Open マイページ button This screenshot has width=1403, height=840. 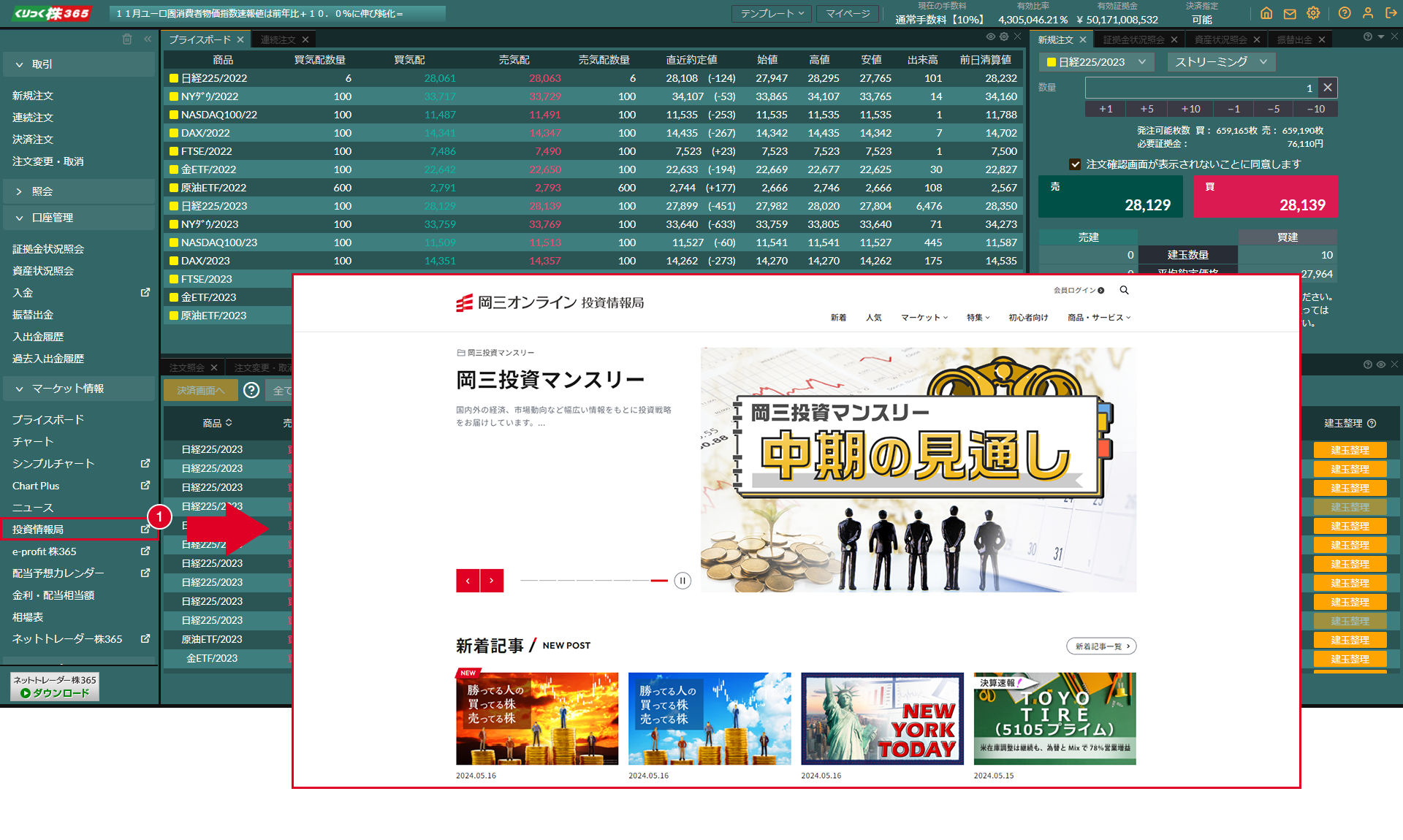[848, 13]
